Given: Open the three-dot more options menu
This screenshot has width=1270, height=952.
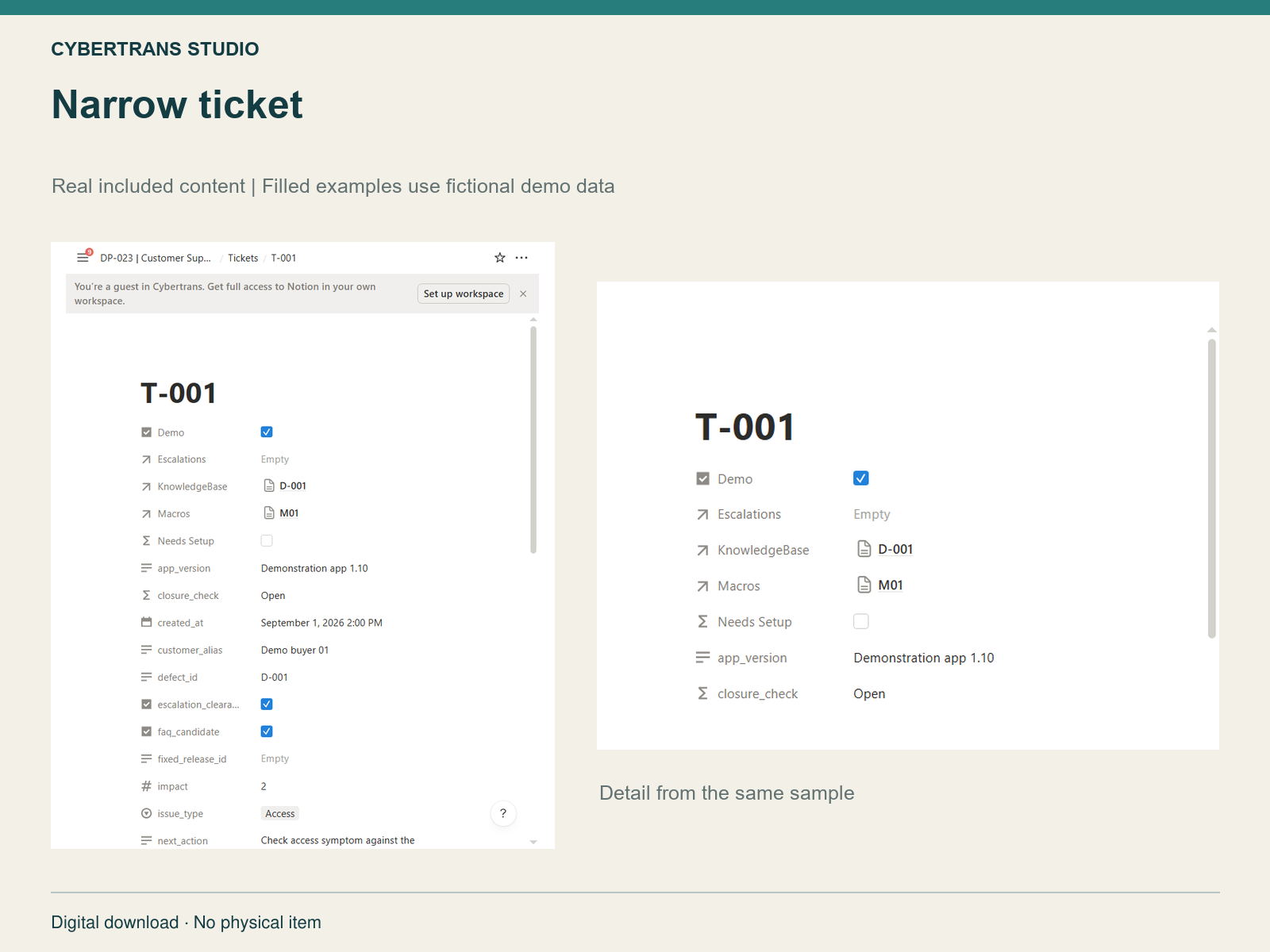Looking at the screenshot, I should point(521,258).
